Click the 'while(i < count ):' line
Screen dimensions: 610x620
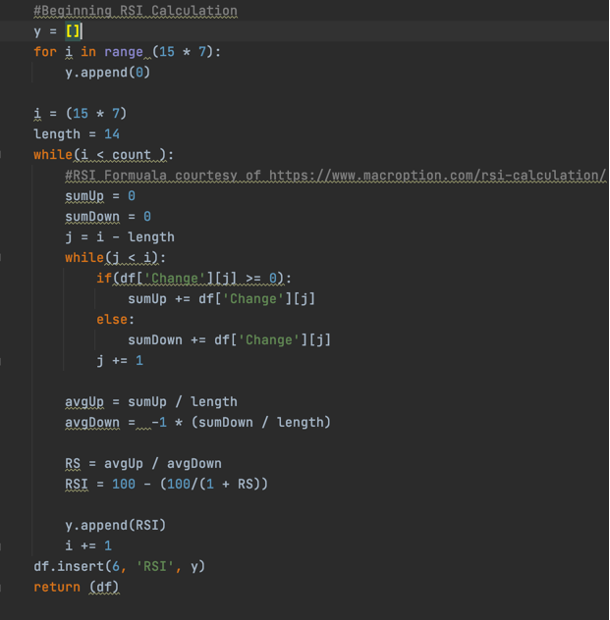point(103,155)
